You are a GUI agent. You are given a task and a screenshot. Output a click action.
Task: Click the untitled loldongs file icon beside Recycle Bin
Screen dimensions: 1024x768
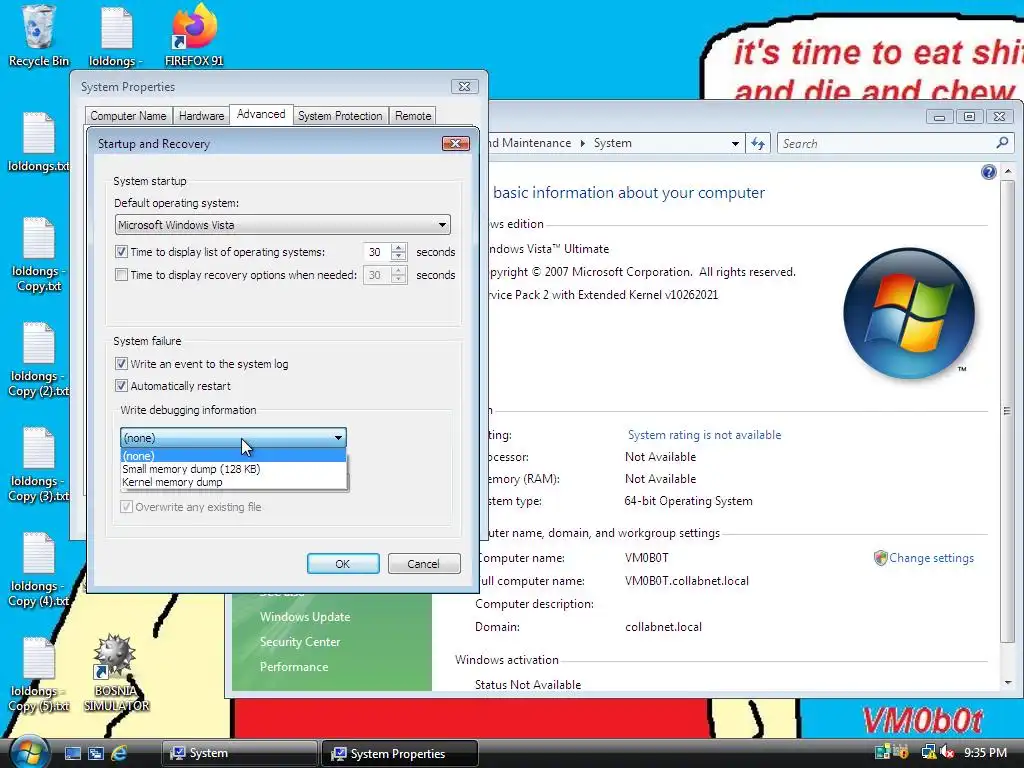[116, 36]
